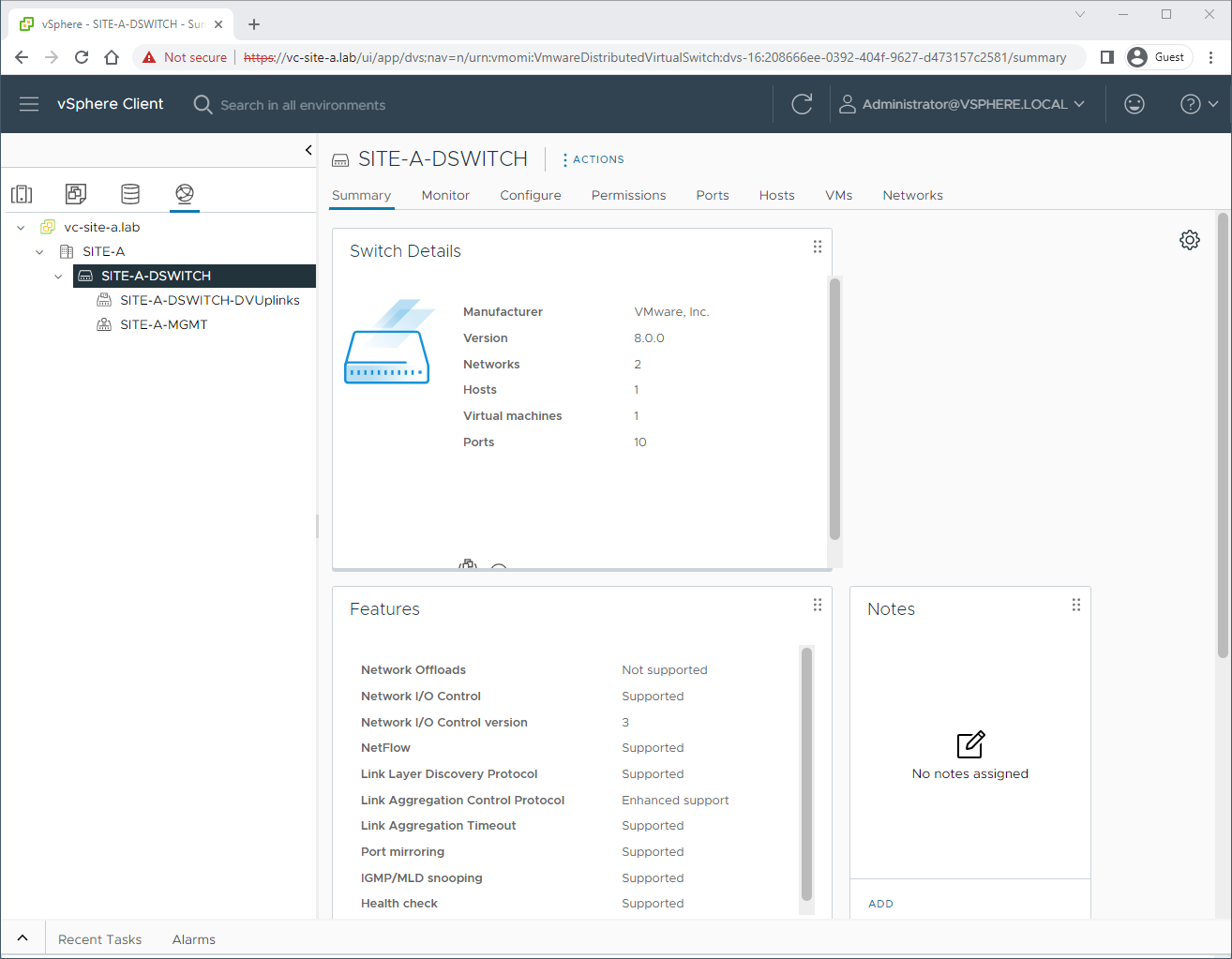Open the Permissions tab

pyautogui.click(x=628, y=195)
